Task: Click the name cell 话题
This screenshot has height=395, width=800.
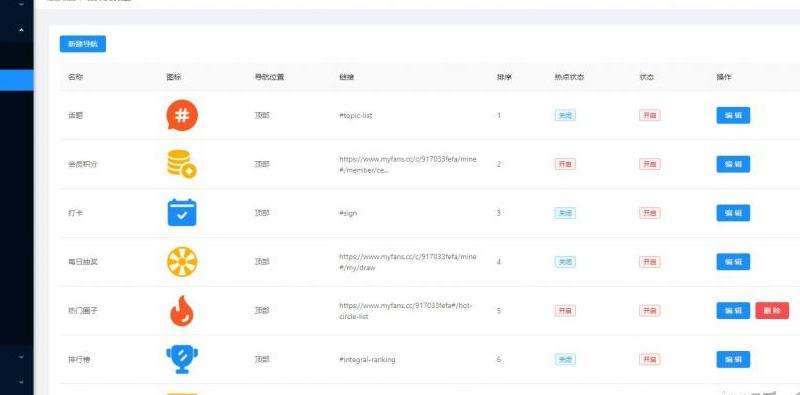Action: click(x=76, y=115)
